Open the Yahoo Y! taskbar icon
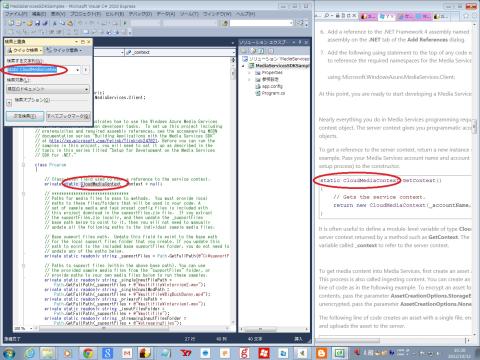Screen dimensions: 480x360 tap(185, 353)
